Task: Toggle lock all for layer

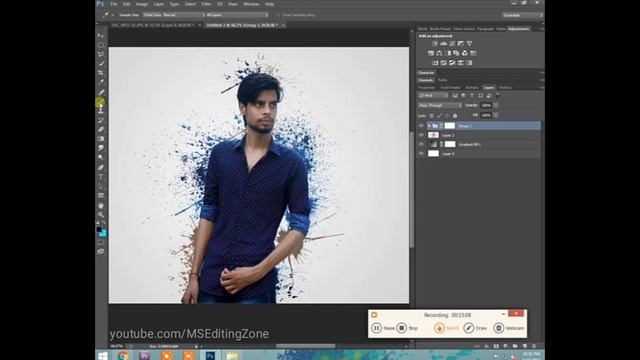Action: pos(455,116)
